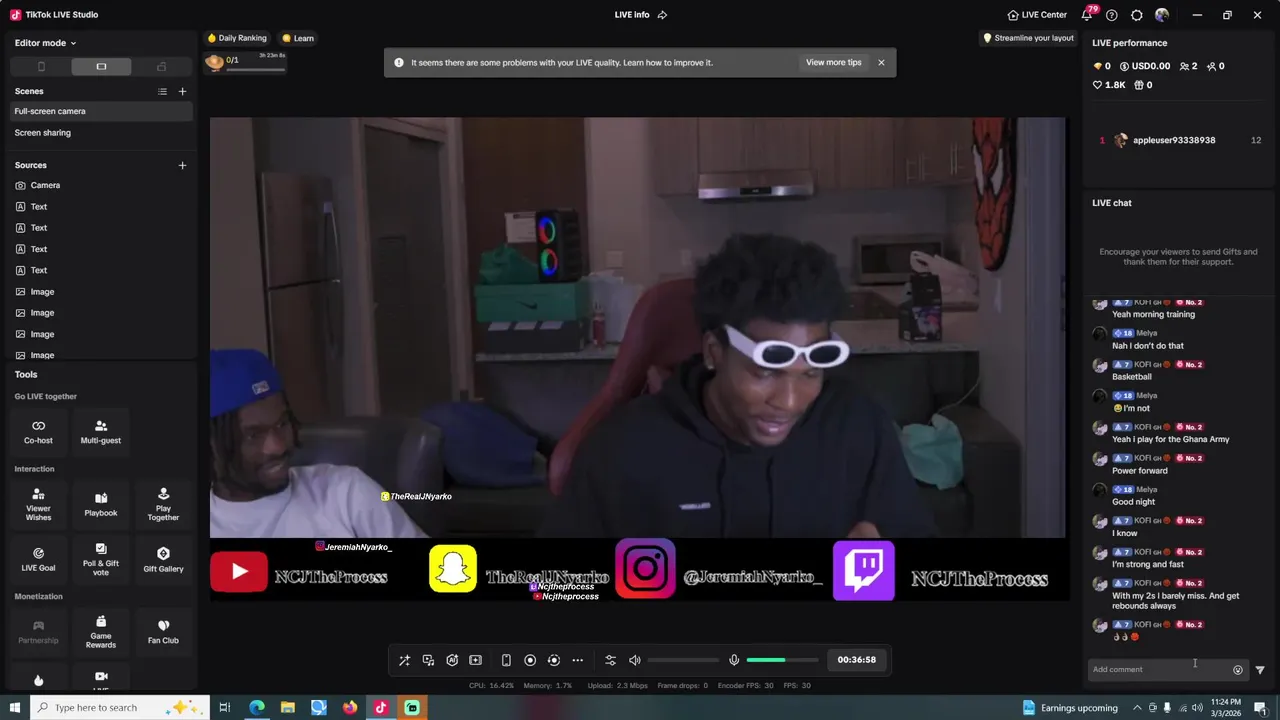Image resolution: width=1280 pixels, height=720 pixels.
Task: Open the profile avatar menu
Action: click(x=1162, y=15)
